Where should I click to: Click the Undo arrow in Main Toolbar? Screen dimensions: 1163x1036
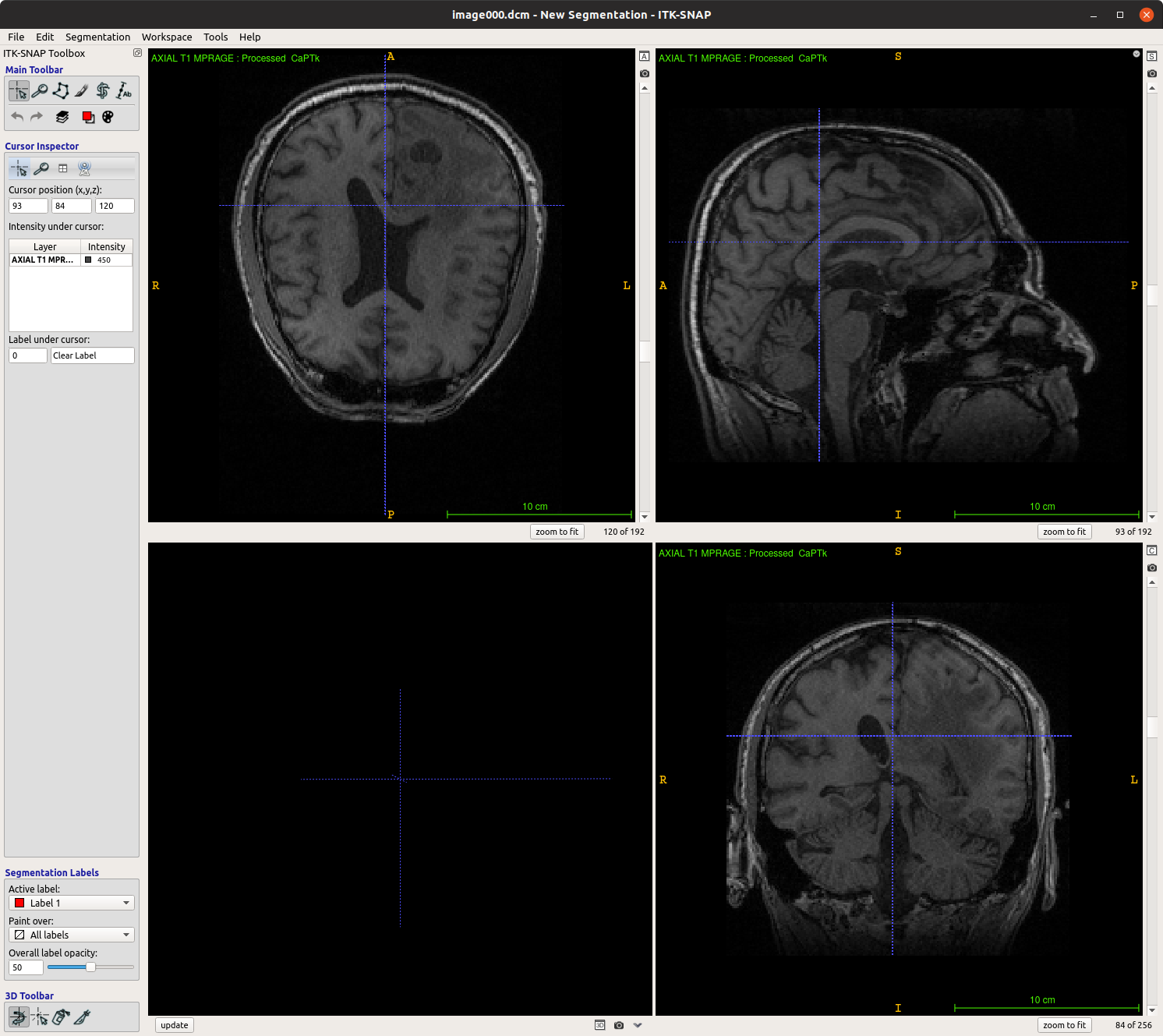click(17, 117)
